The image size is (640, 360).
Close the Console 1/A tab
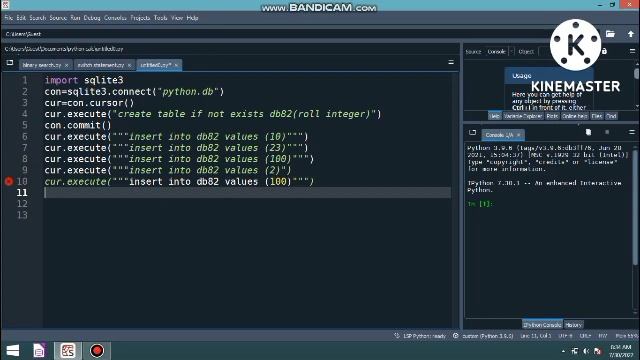[519, 135]
